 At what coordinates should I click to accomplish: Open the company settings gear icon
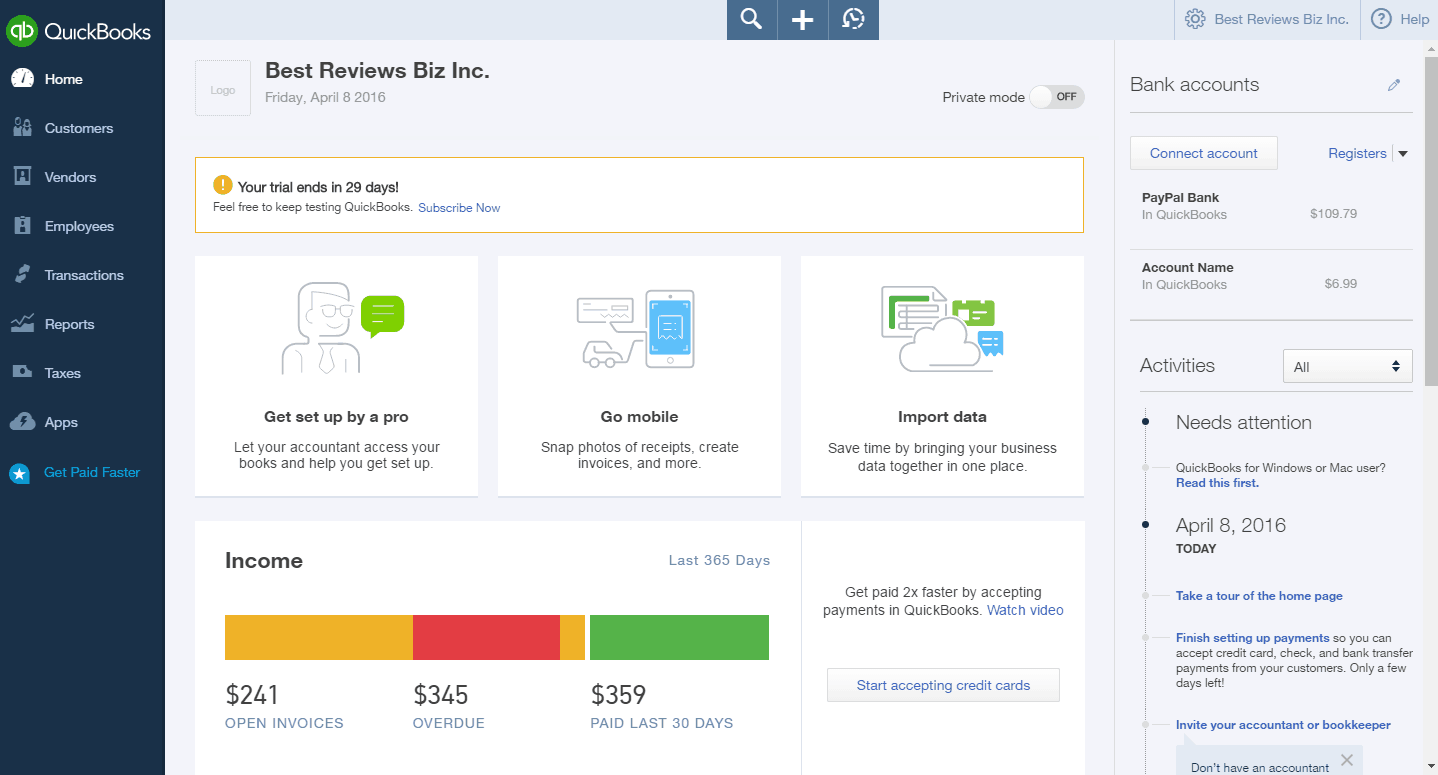coord(1193,18)
